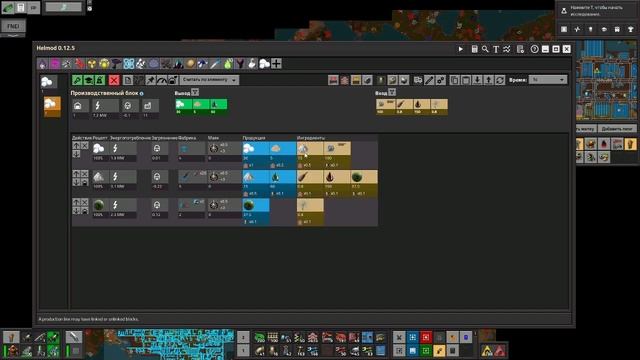
Task: Toggle link icon on third recipe row
Action: [84, 211]
